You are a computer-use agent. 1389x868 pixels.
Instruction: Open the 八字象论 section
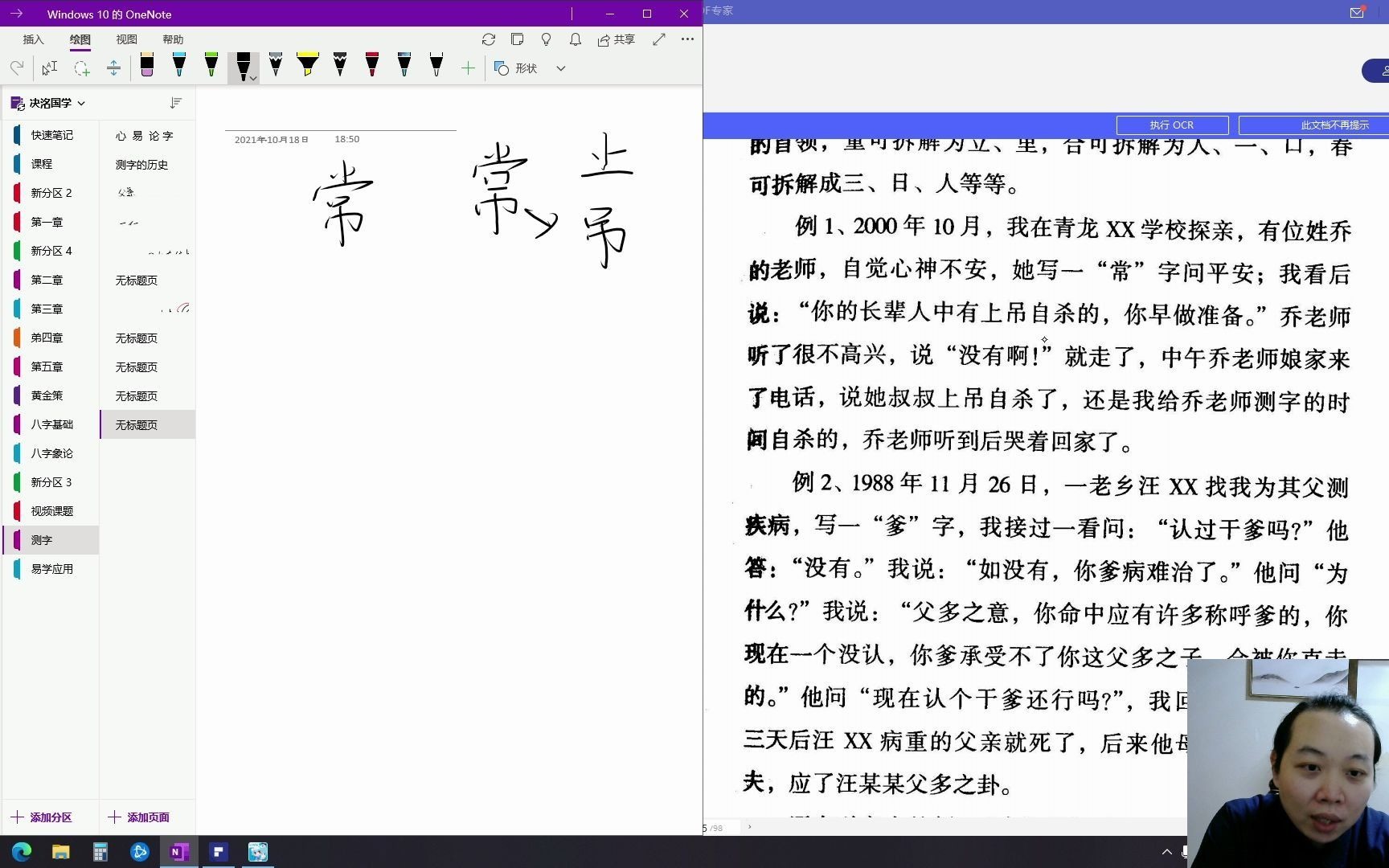(51, 453)
